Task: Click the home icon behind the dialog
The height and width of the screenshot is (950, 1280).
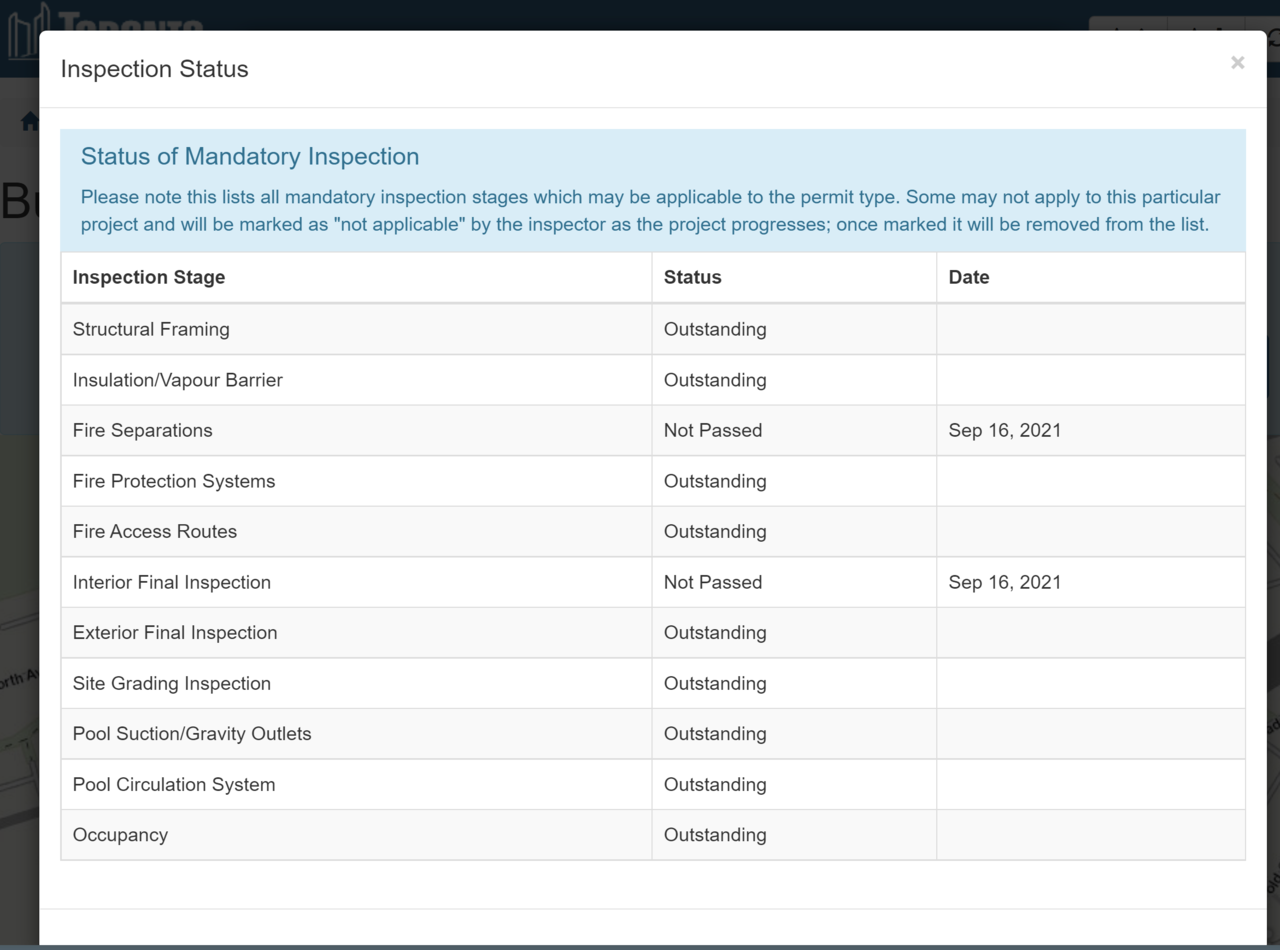Action: click(29, 122)
